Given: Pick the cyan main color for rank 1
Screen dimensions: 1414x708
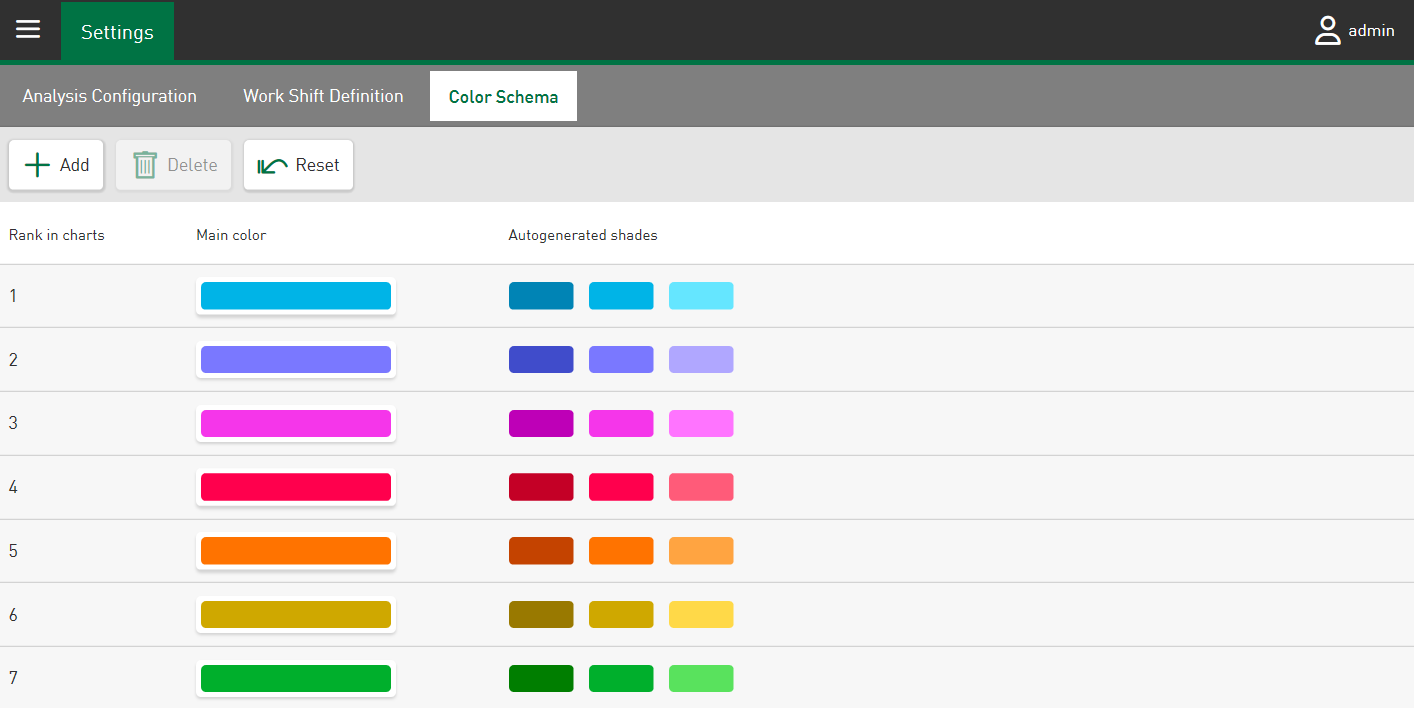Looking at the screenshot, I should point(296,296).
